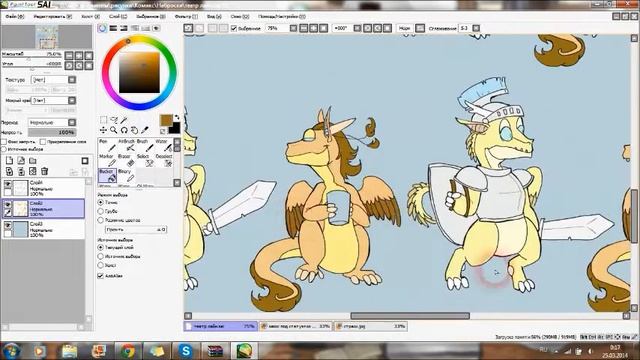Open the Файл menu

pyautogui.click(x=15, y=17)
